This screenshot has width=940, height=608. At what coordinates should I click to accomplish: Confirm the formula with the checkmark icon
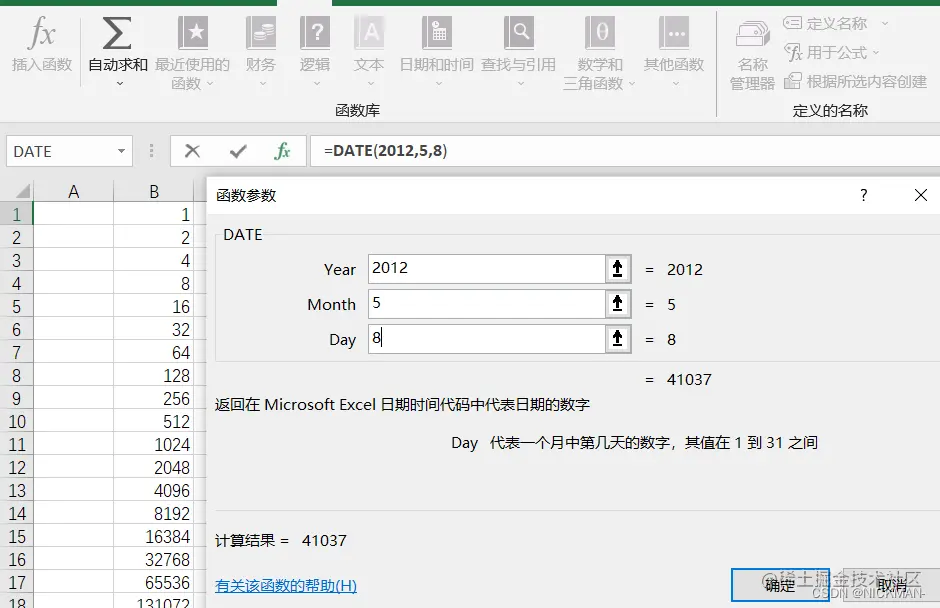[237, 151]
